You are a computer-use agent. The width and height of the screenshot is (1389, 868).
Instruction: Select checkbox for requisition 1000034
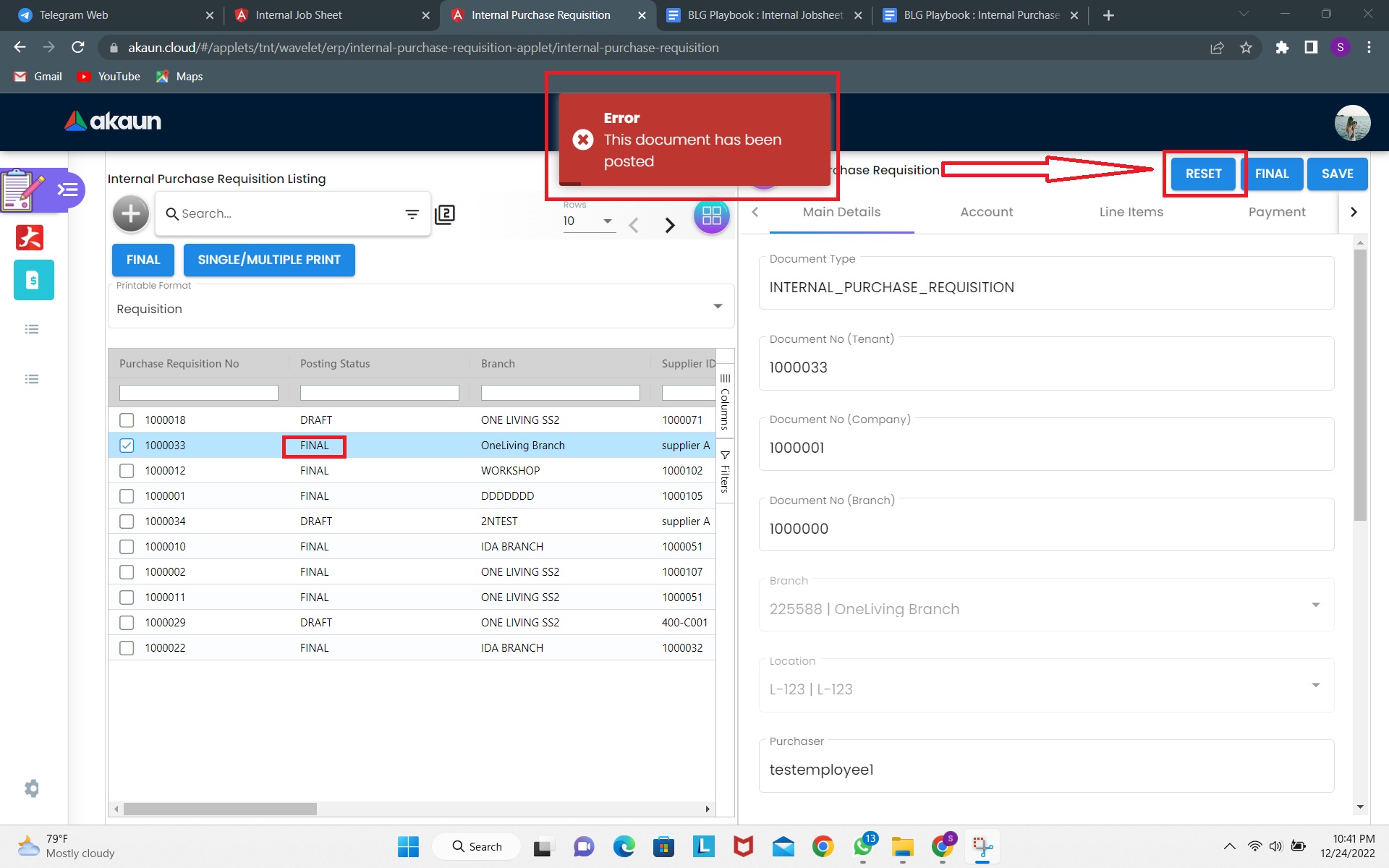point(127,522)
